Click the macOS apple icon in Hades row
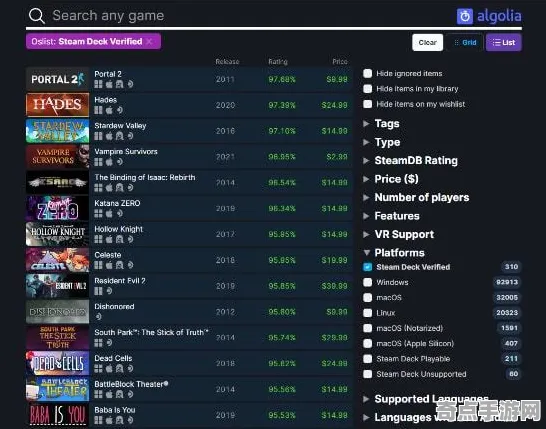This screenshot has width=546, height=429. click(109, 110)
